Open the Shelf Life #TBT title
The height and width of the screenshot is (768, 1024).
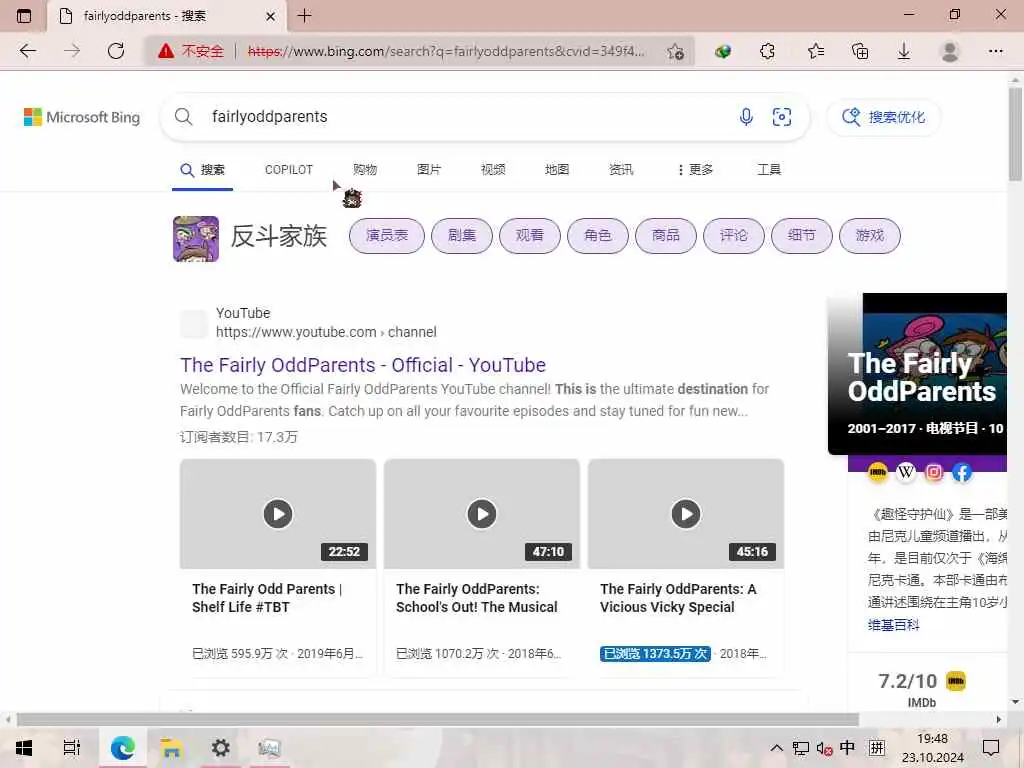click(x=266, y=598)
